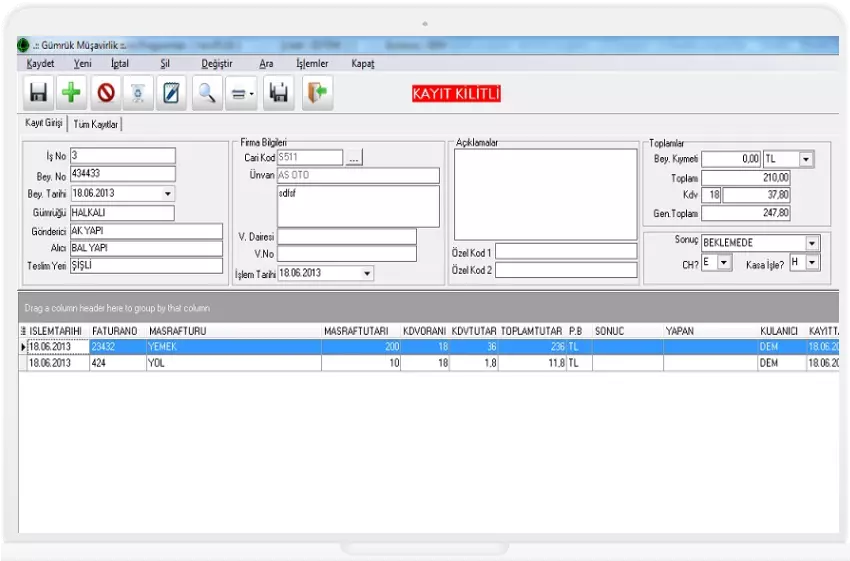This screenshot has width=850, height=561.
Task: Click the MASRAFTUTARI column header
Action: point(356,330)
